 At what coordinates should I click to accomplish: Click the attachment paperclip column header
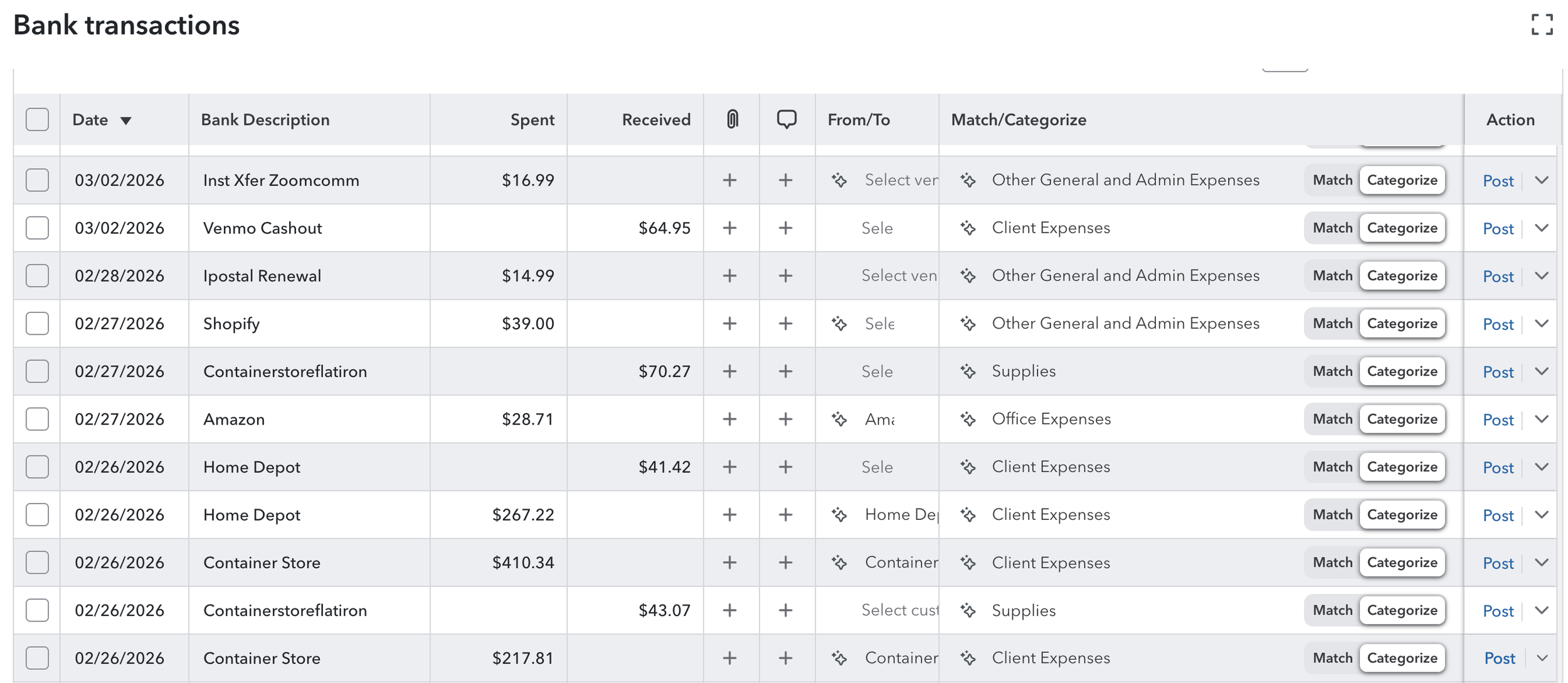(x=732, y=119)
